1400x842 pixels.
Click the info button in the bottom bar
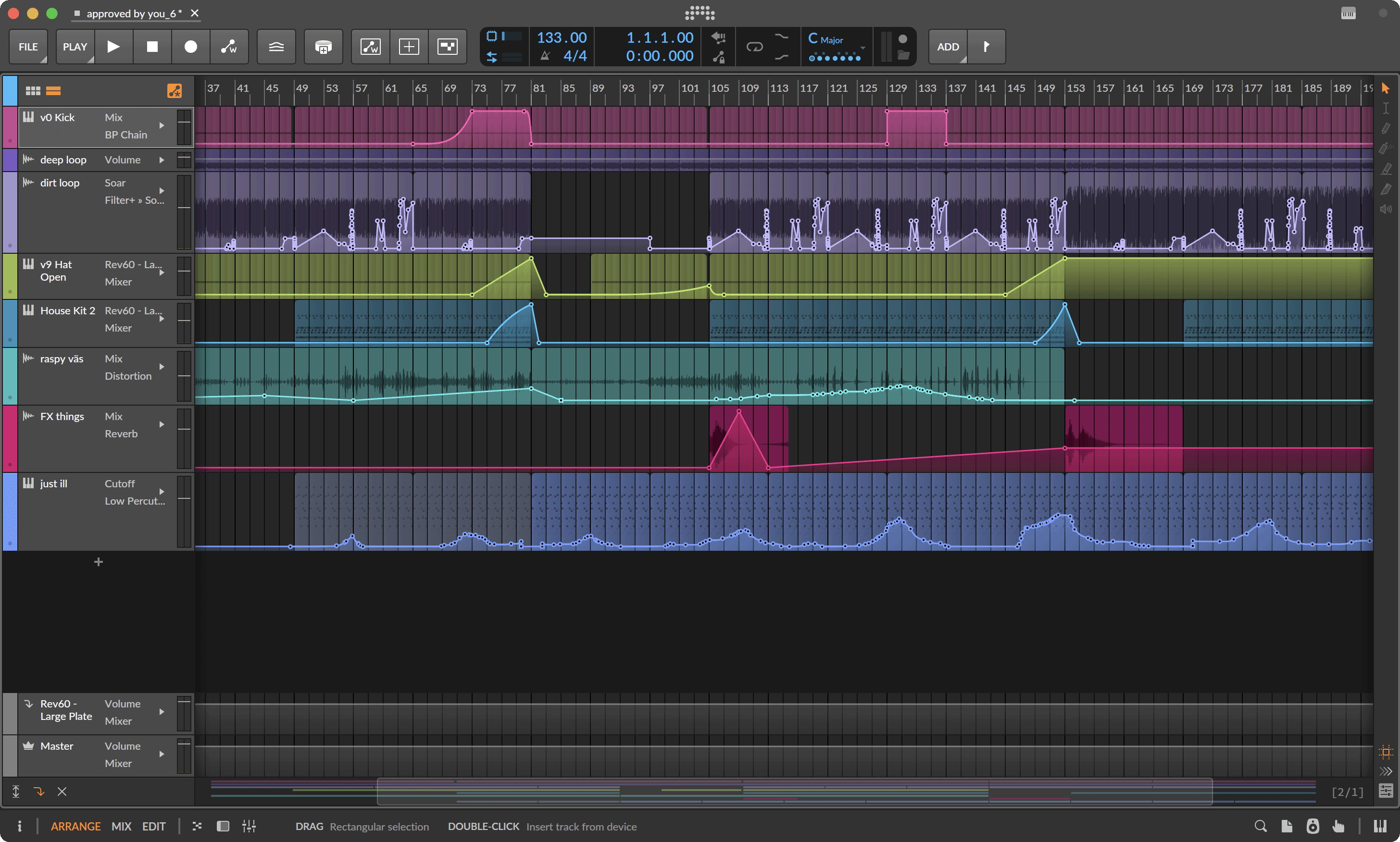pyautogui.click(x=20, y=826)
